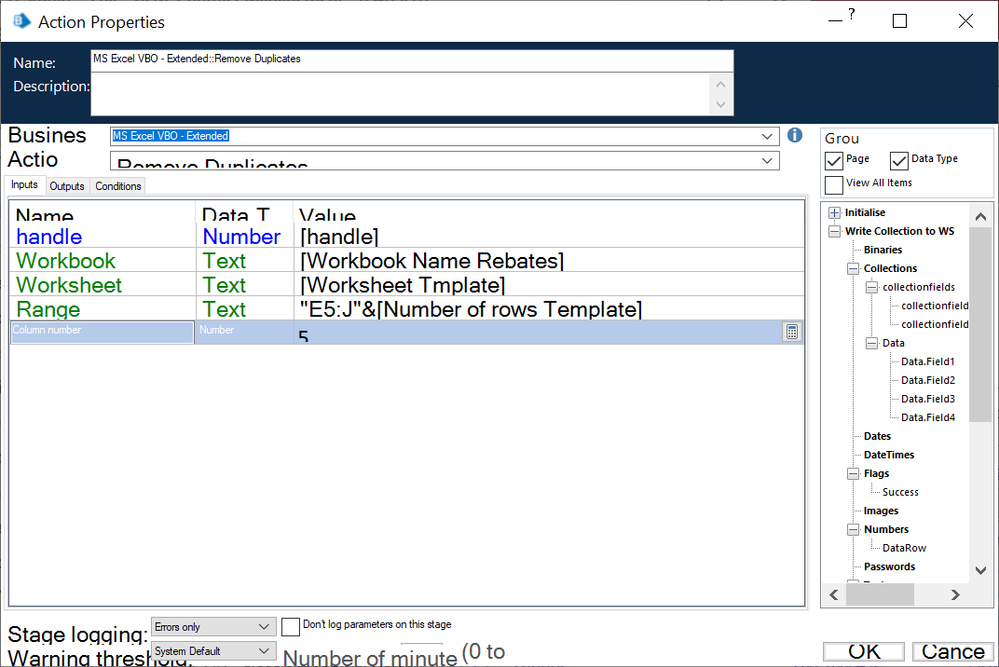Check Don't log parameters on this stage

click(291, 626)
